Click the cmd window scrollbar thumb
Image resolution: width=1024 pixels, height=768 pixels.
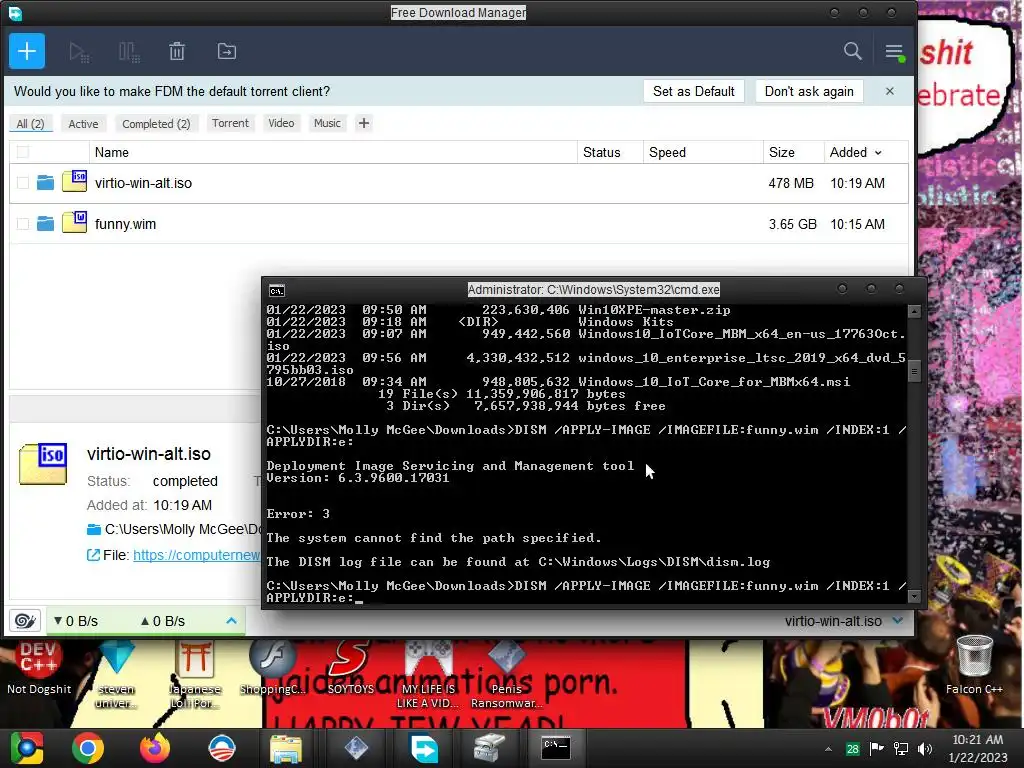914,372
